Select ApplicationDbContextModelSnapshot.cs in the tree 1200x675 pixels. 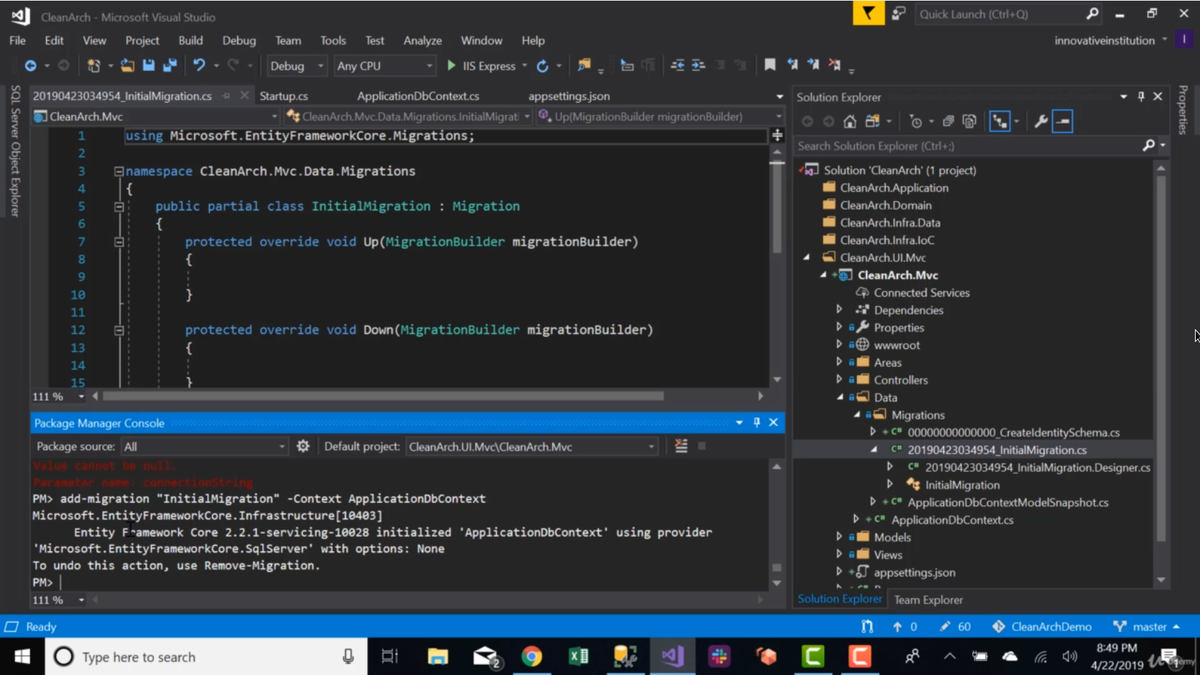(1007, 502)
